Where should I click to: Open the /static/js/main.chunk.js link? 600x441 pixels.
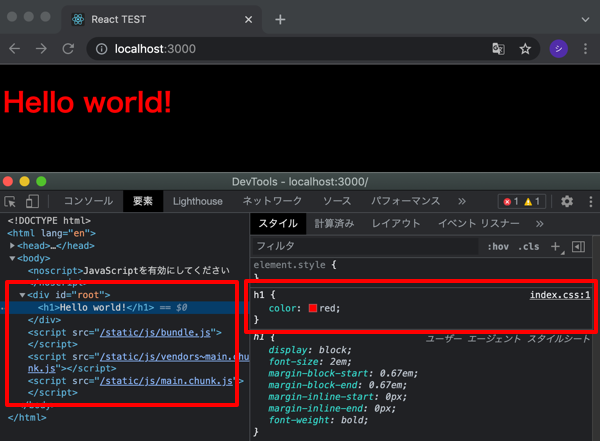(166, 381)
